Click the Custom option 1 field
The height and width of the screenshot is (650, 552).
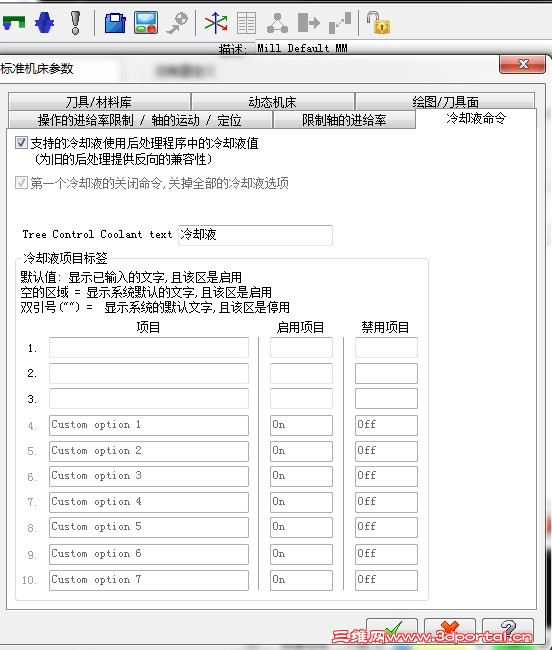click(149, 425)
